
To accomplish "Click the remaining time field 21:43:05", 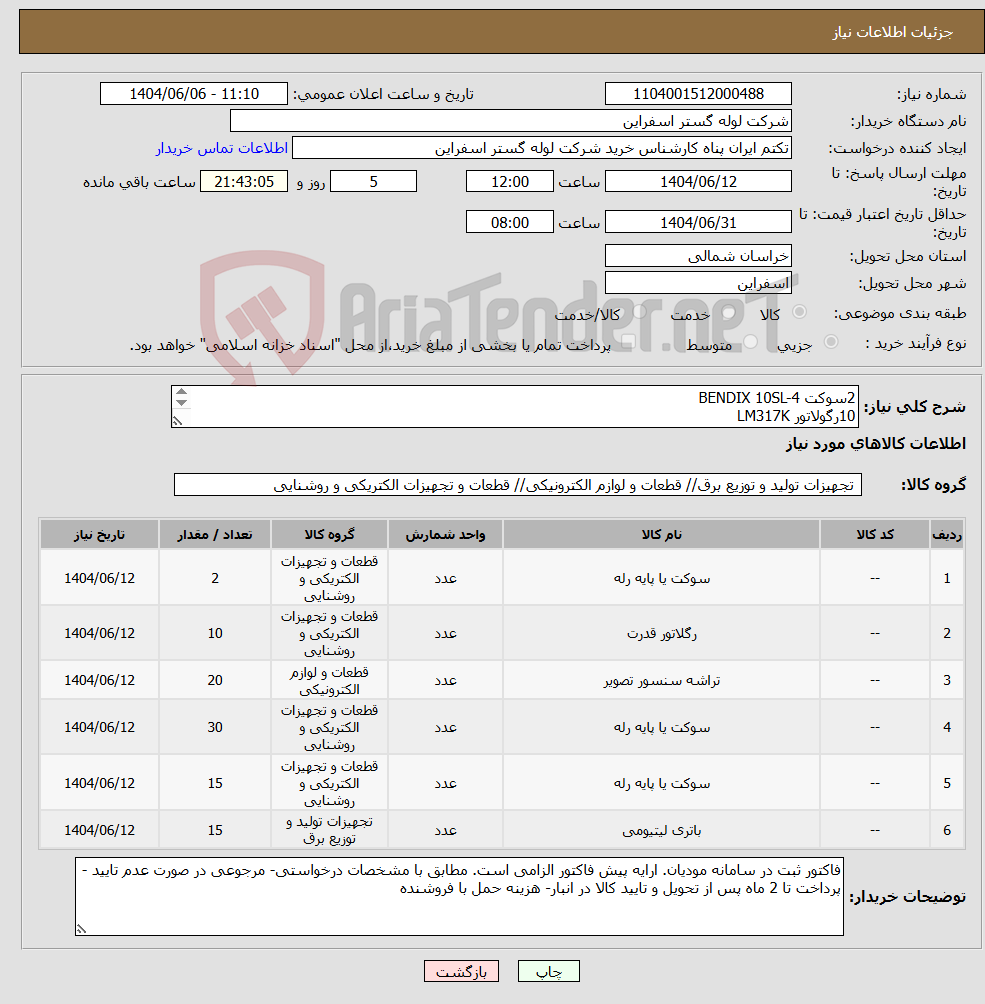I will point(244,181).
